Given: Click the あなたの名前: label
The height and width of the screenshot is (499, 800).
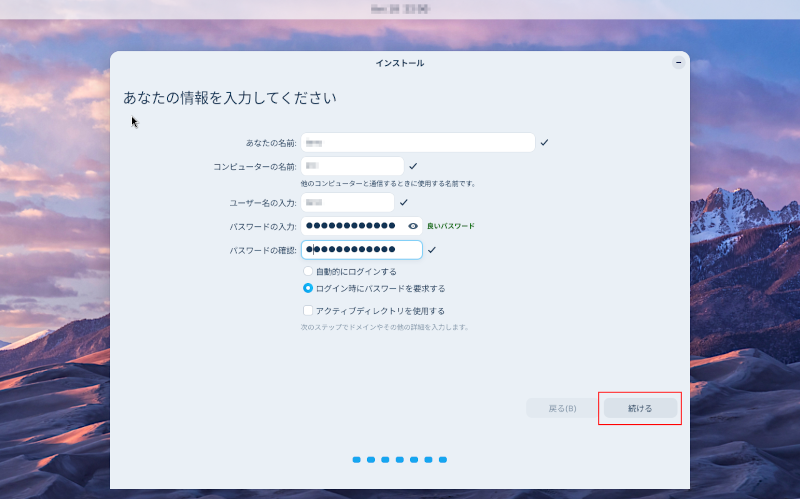Looking at the screenshot, I should click(271, 143).
